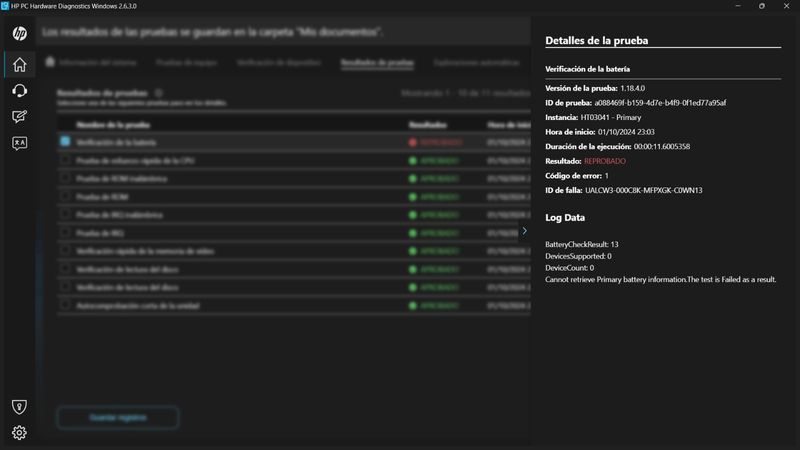Click failure ID UALCW3-000C8K-MFPXGK-C0WN13

click(x=643, y=190)
